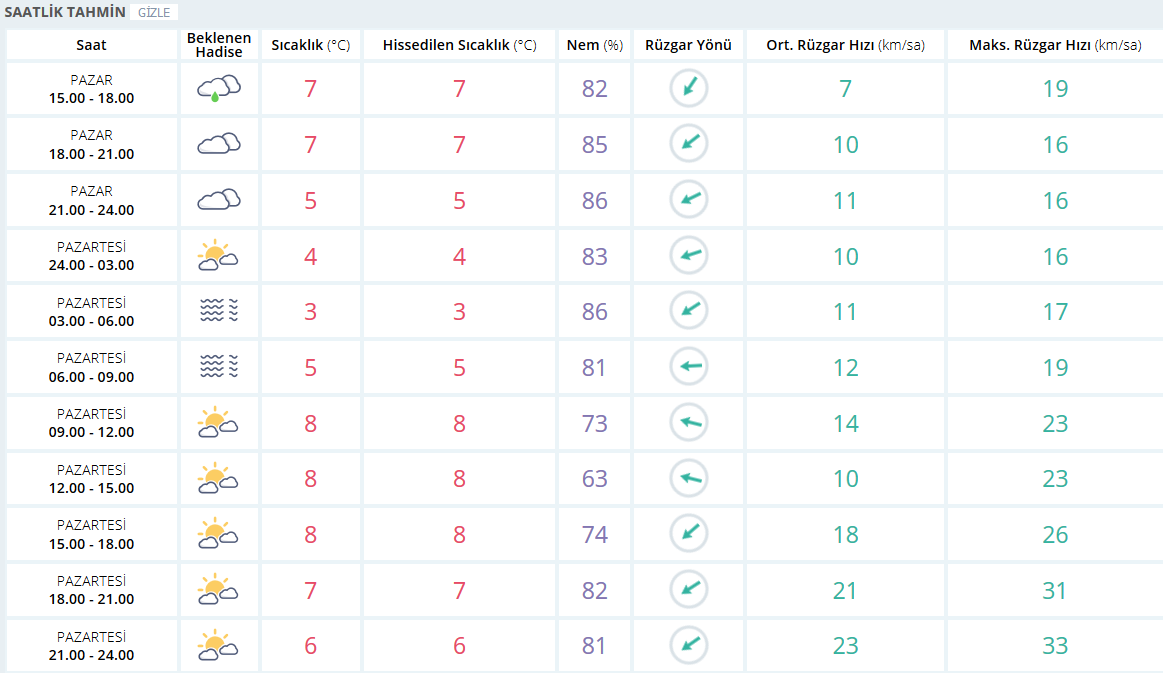Click the wind direction arrow for Pazartesi 21.00-24.00
This screenshot has height=673, width=1163.
click(x=688, y=645)
